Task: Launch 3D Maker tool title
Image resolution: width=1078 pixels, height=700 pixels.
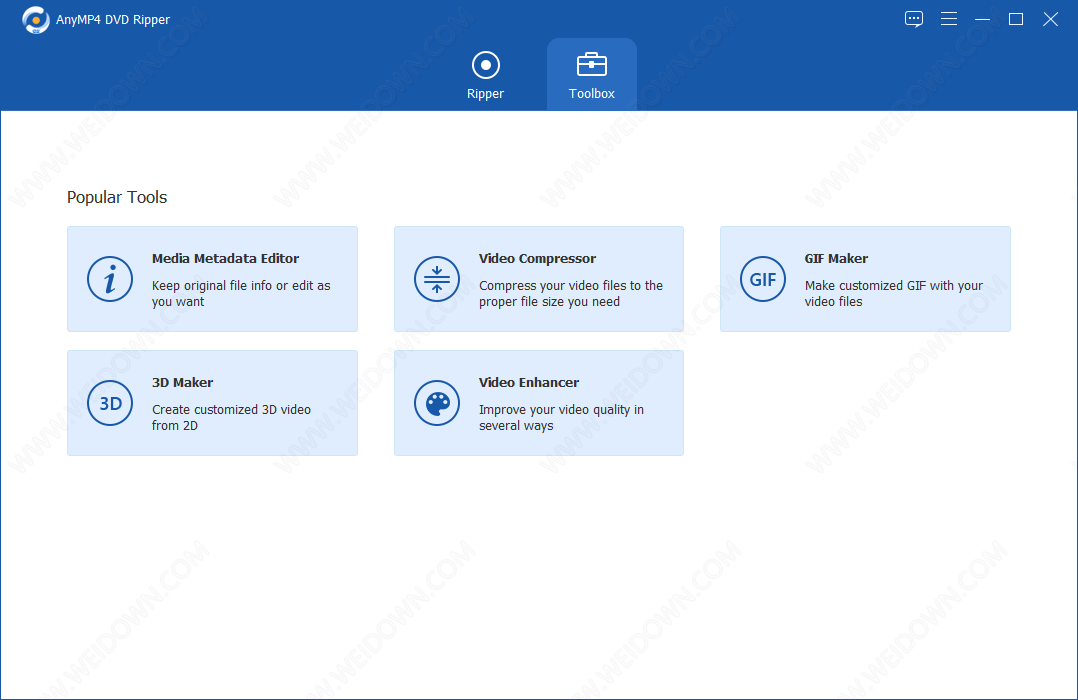Action: (x=182, y=382)
